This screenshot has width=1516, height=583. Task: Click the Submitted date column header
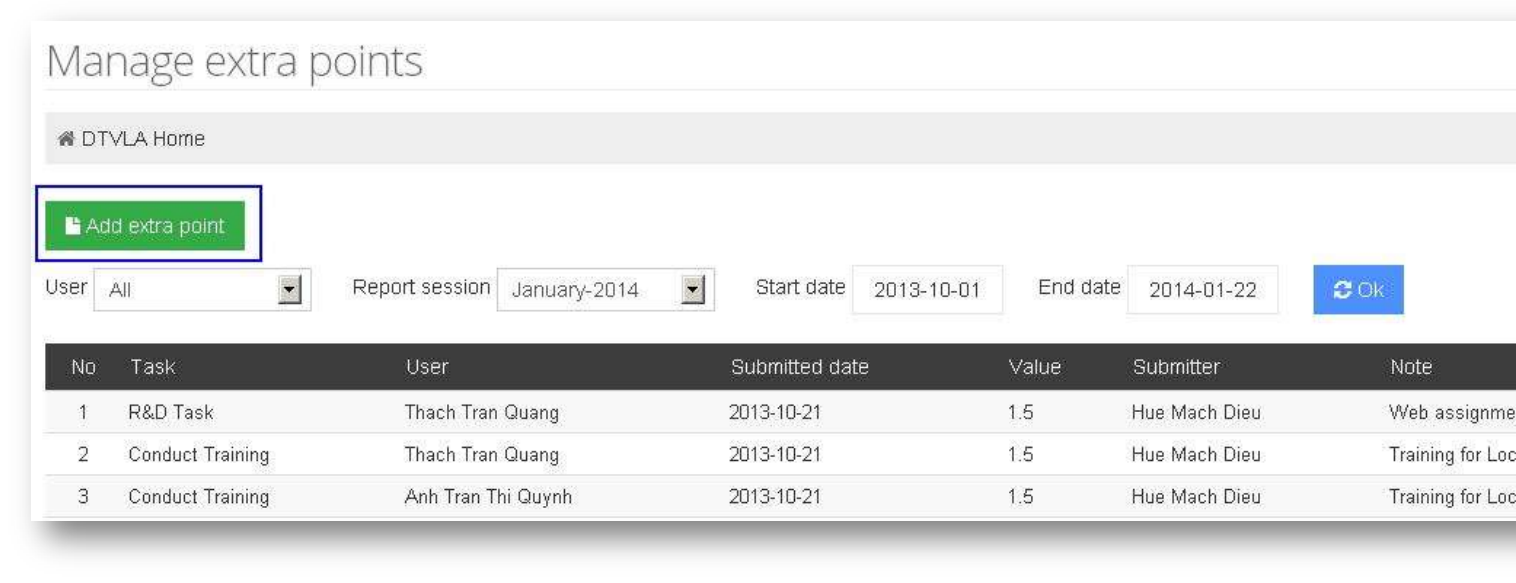[x=799, y=367]
